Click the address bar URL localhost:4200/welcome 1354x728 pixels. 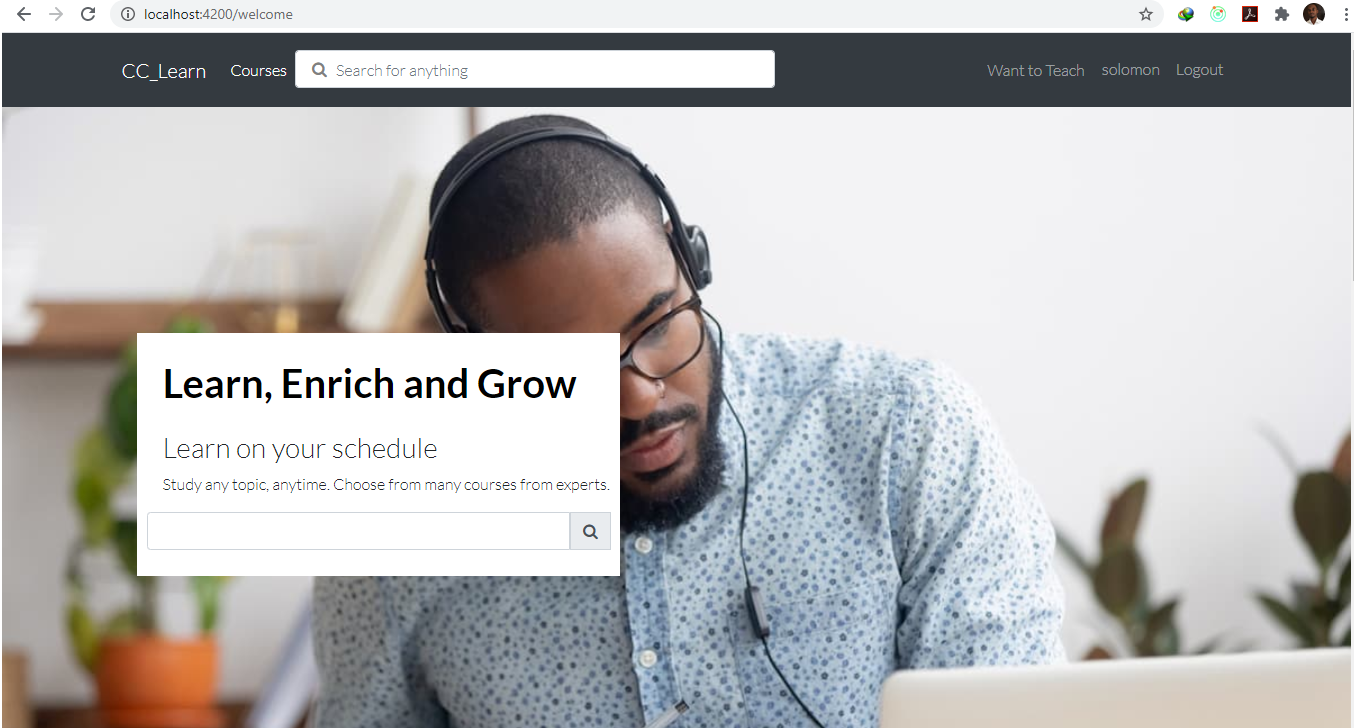[218, 14]
